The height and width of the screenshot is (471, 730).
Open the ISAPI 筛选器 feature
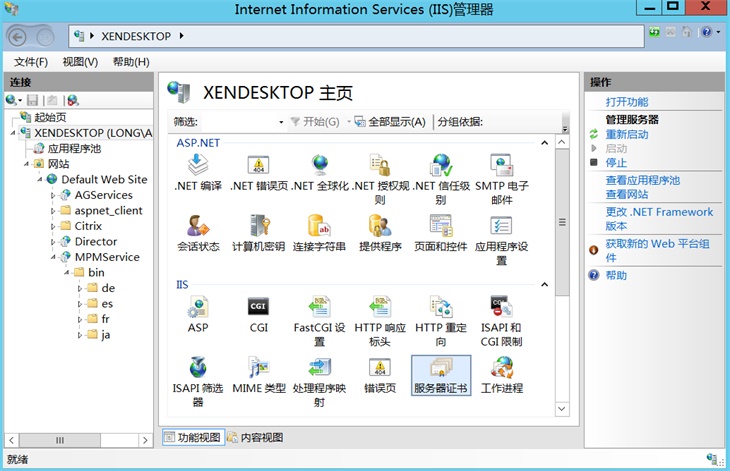(198, 382)
